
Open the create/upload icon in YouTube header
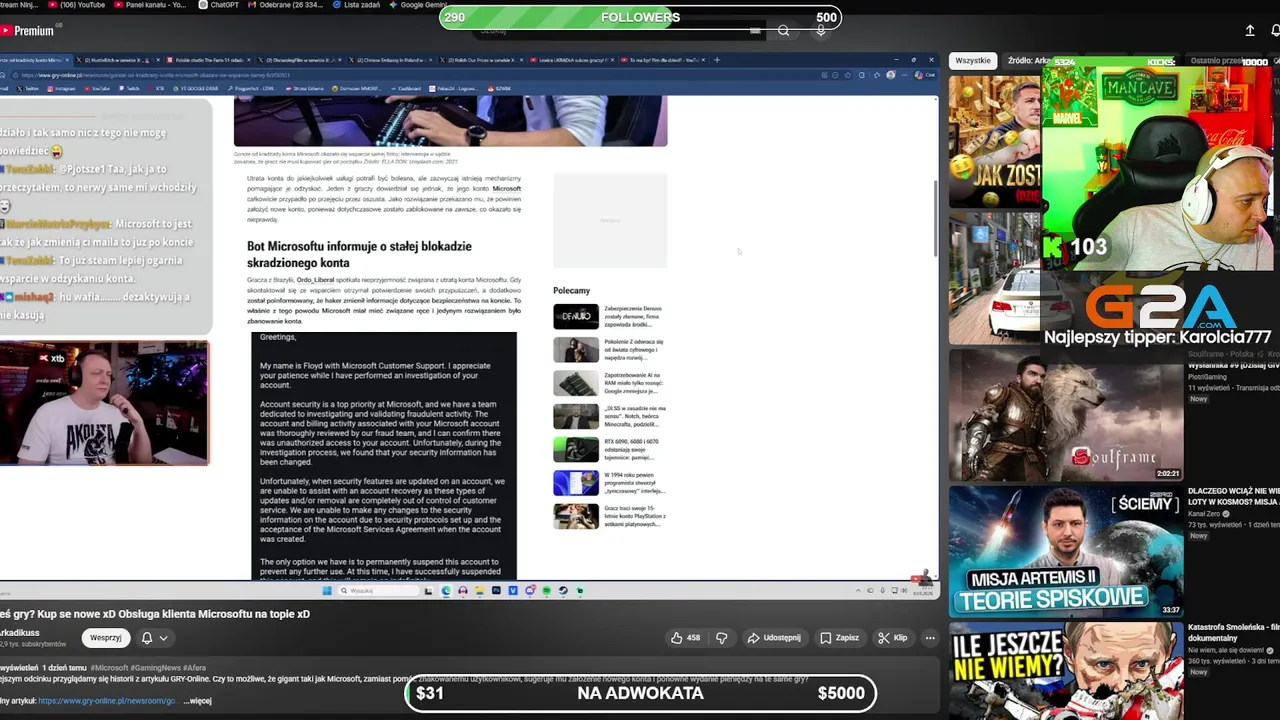[x=1250, y=31]
